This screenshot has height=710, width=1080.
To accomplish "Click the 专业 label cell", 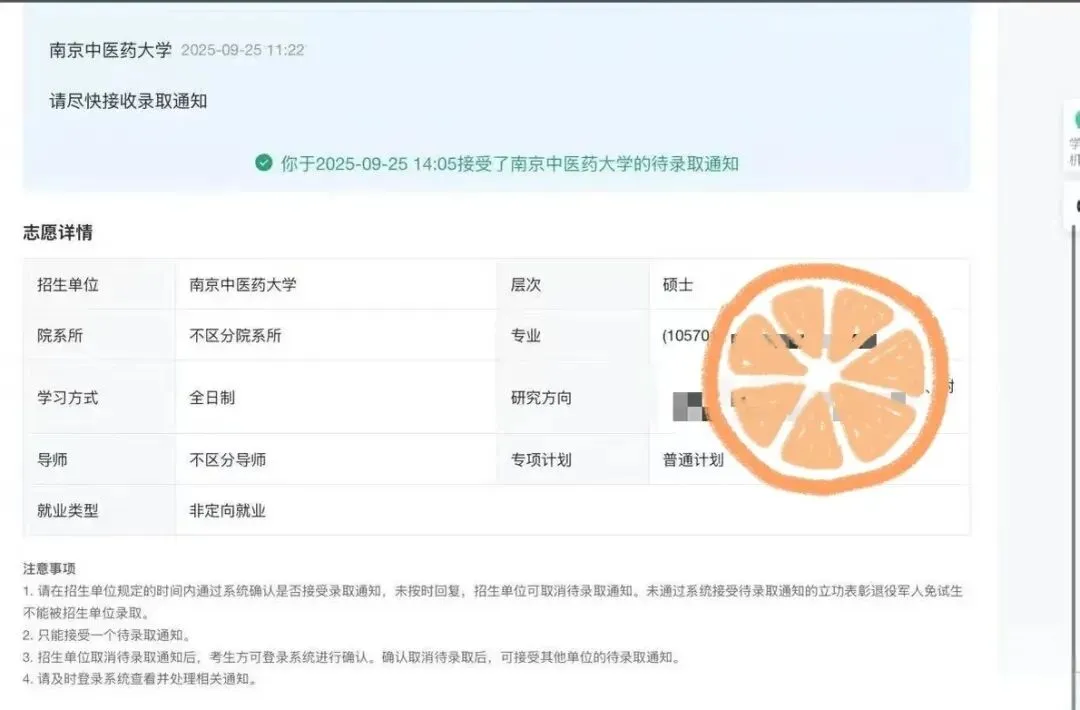I will 572,335.
